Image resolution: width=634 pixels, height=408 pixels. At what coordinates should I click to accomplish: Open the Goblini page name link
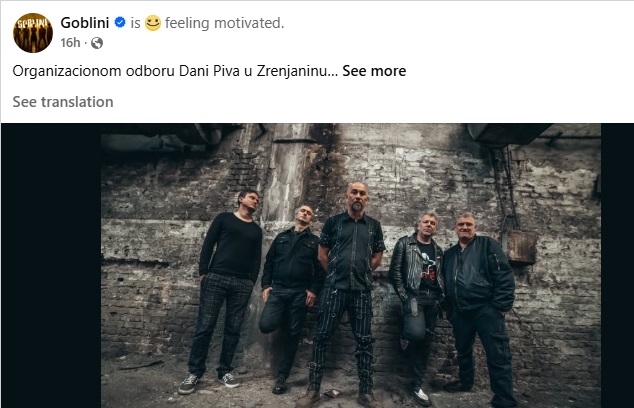(85, 23)
